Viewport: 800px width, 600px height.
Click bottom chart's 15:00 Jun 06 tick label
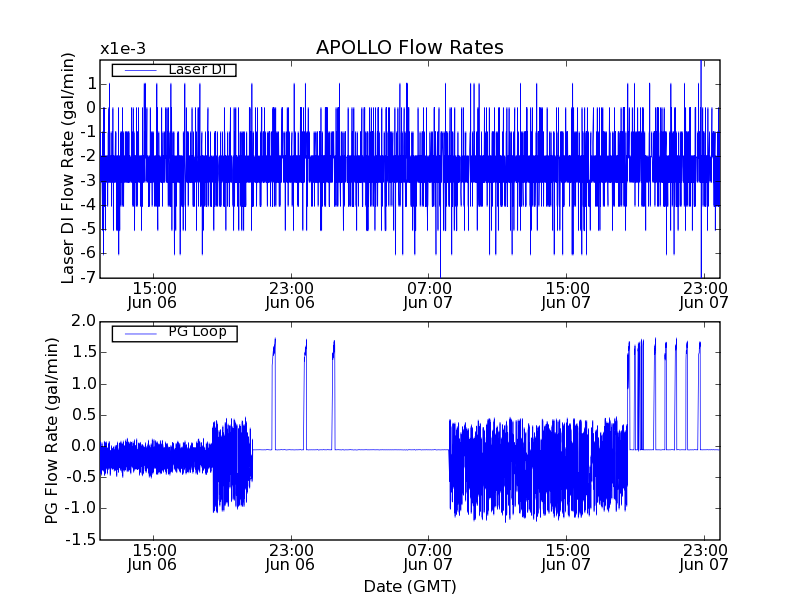tap(153, 558)
